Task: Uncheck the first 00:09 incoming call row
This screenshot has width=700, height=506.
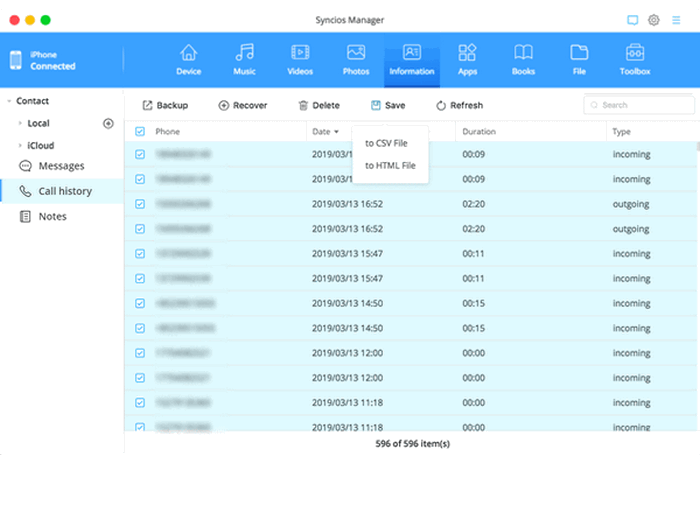Action: click(140, 155)
